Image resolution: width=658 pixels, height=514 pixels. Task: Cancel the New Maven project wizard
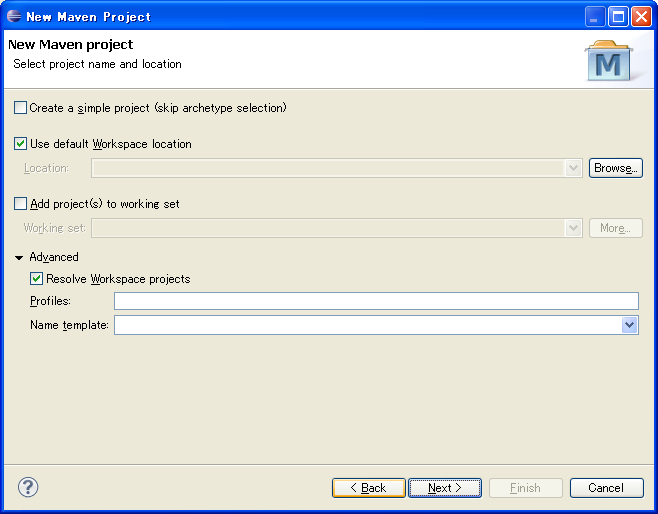tap(606, 488)
